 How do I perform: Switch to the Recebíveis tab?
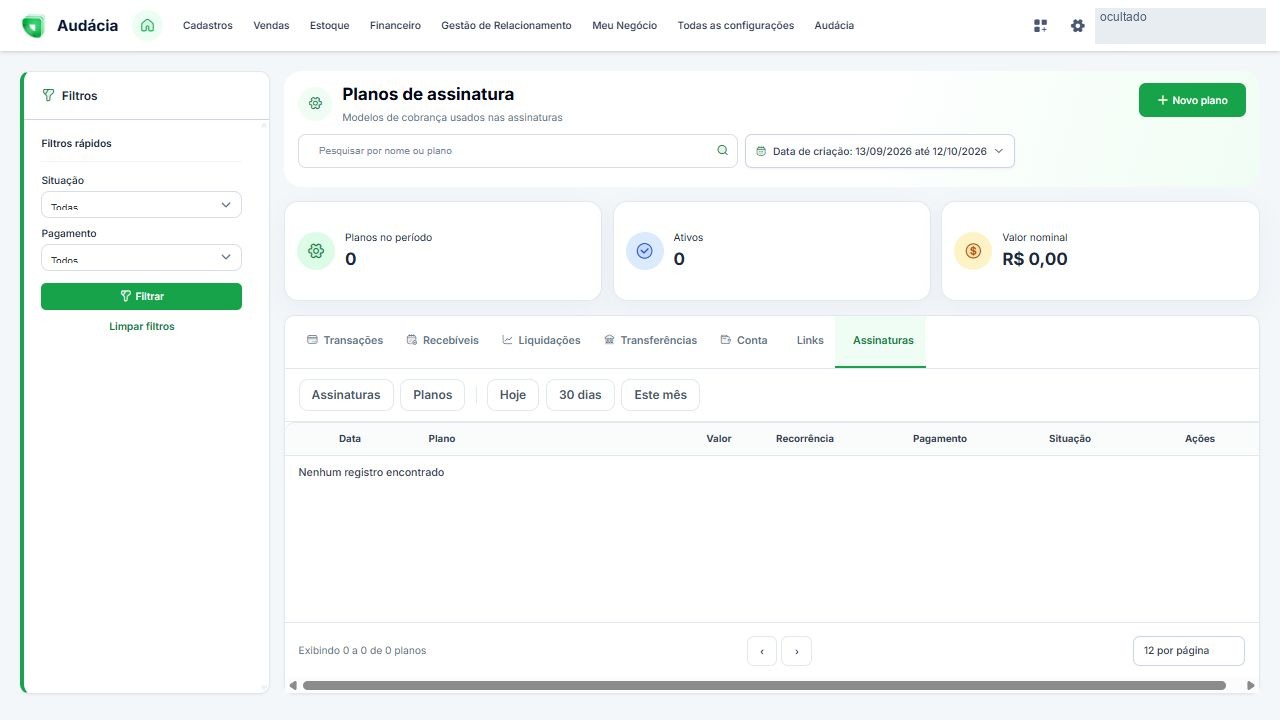pos(443,341)
